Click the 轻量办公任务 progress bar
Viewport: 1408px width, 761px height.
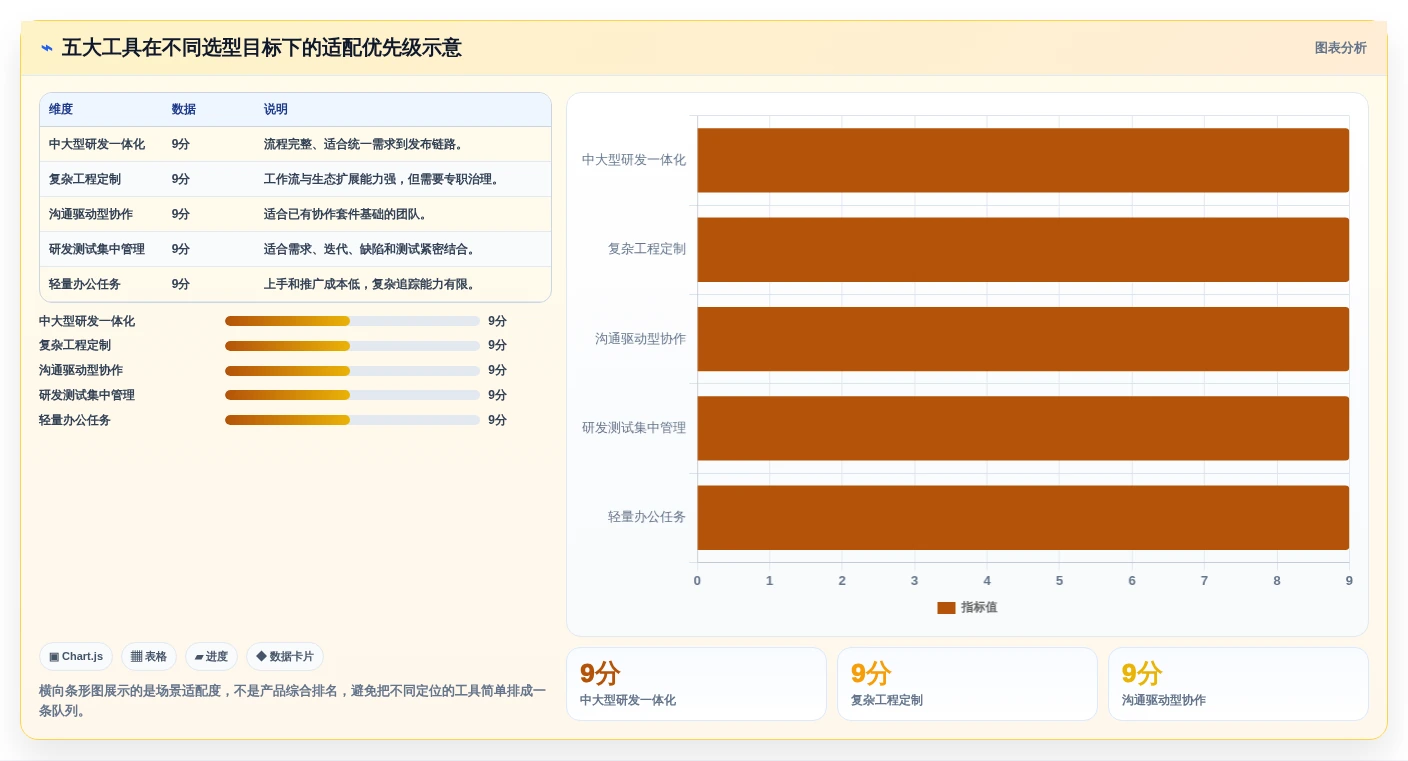pyautogui.click(x=352, y=420)
